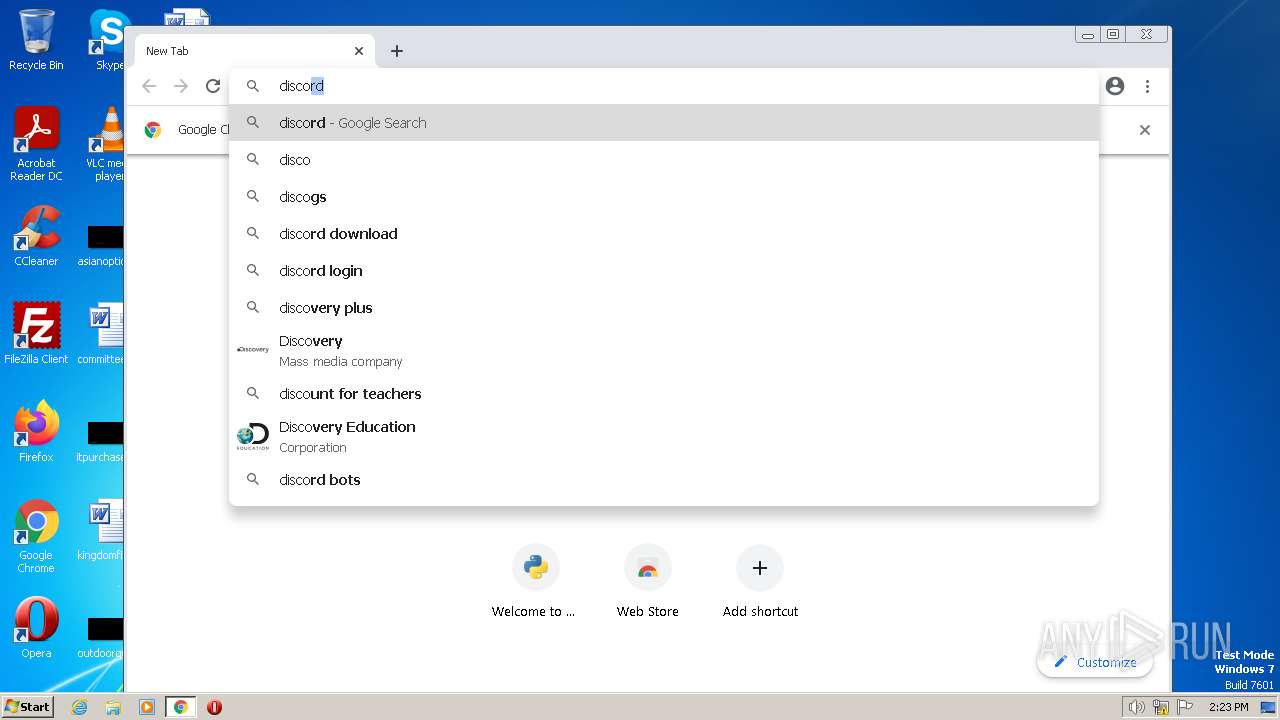1280x720 pixels.
Task: Open the Skype desktop icon
Action: click(108, 40)
